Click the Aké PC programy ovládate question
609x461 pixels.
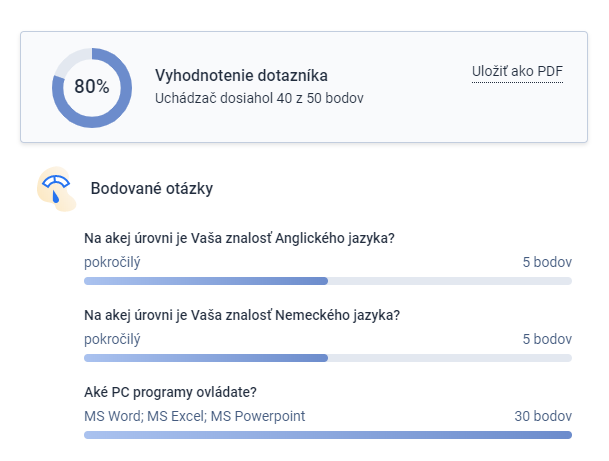click(170, 392)
